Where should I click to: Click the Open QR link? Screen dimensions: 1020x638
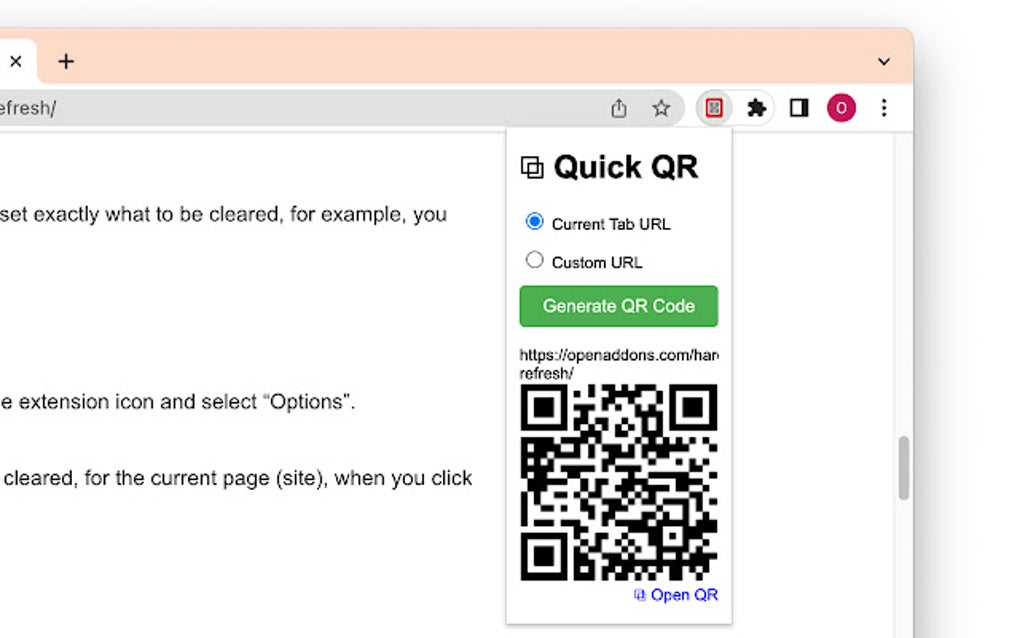pos(684,595)
